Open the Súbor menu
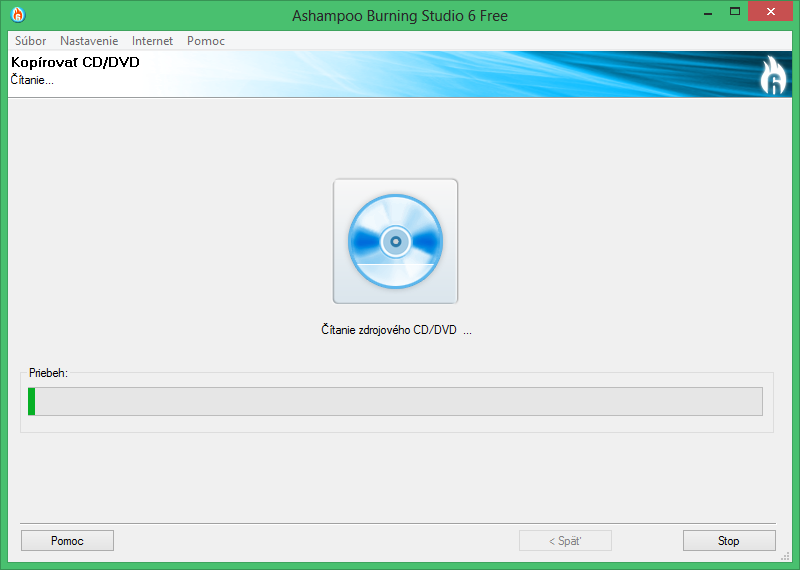 coord(31,41)
